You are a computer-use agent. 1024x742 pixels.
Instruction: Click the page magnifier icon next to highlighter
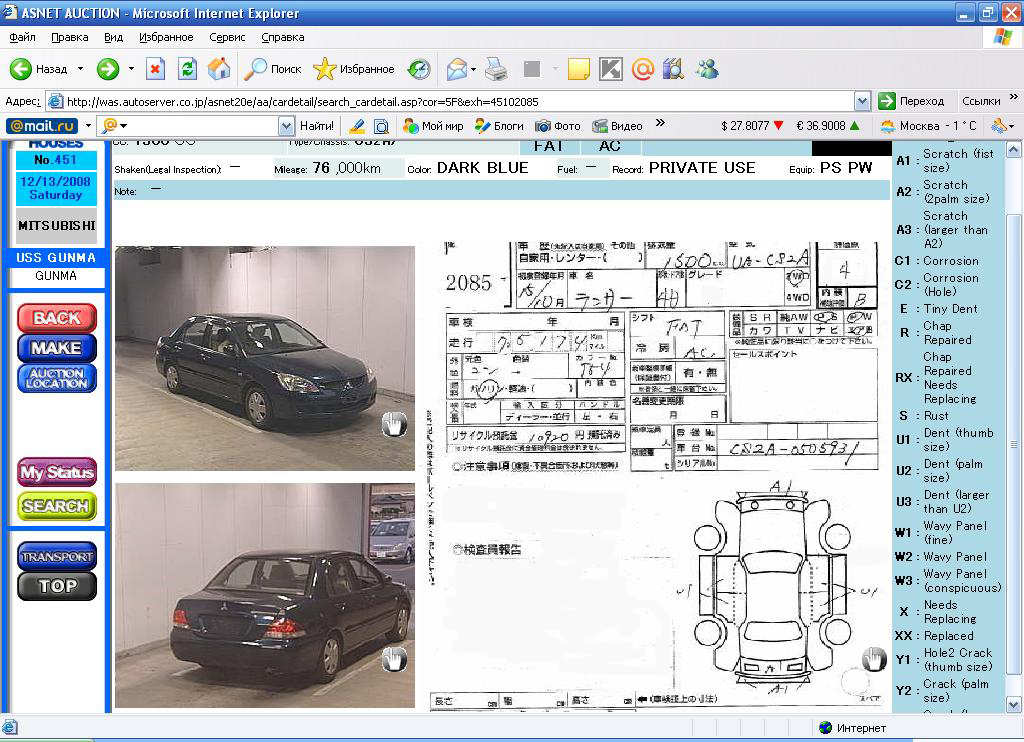pyautogui.click(x=381, y=125)
